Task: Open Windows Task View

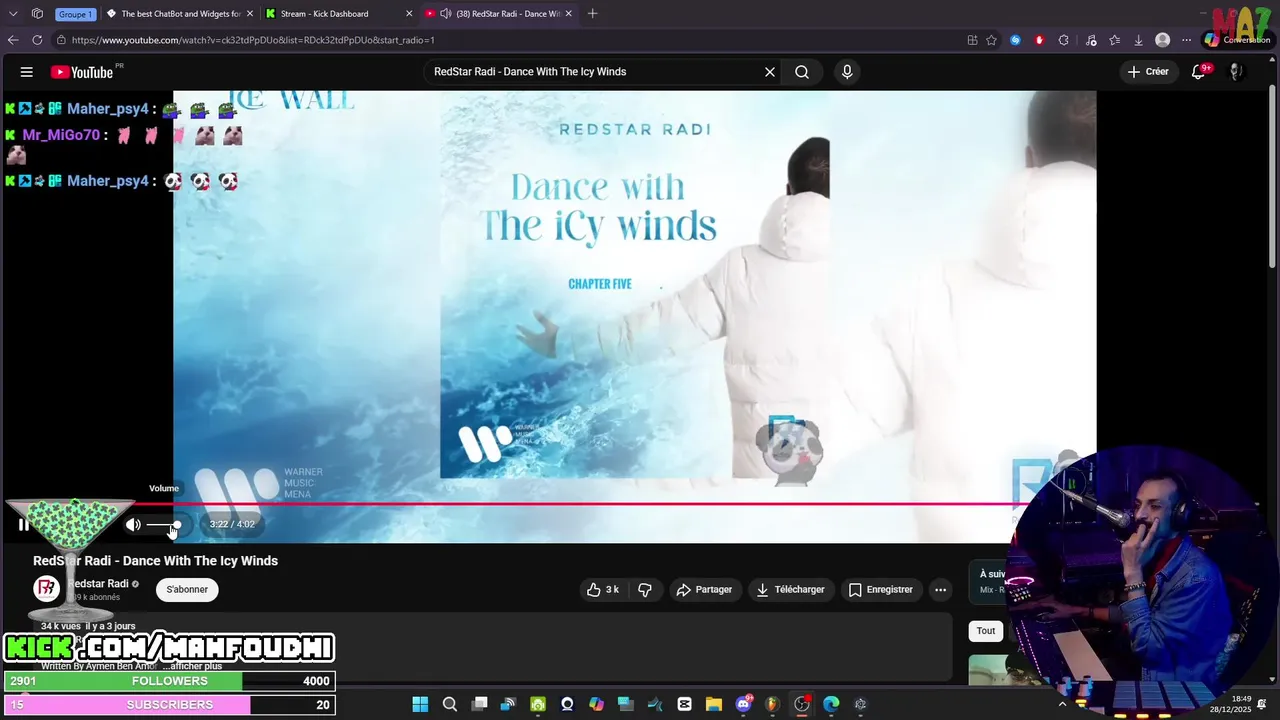Action: click(x=480, y=704)
